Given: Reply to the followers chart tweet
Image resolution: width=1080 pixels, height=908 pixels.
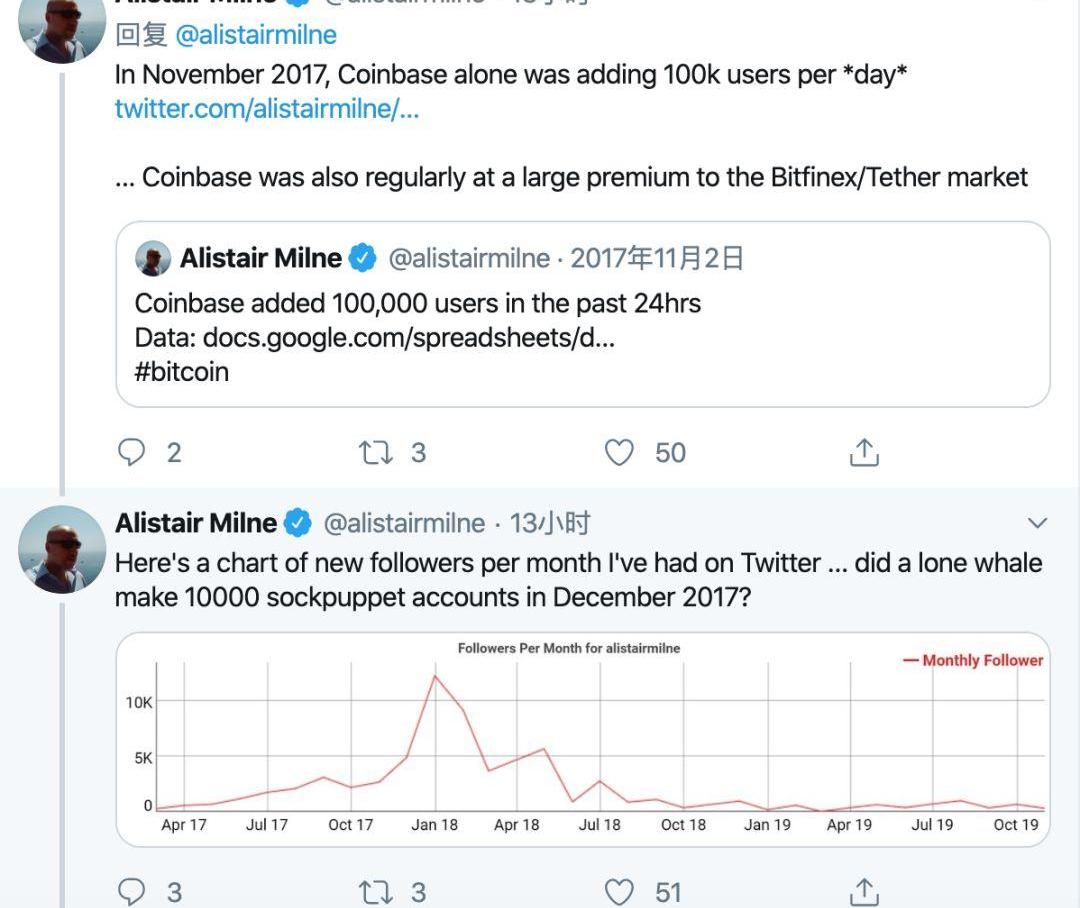Looking at the screenshot, I should [133, 891].
